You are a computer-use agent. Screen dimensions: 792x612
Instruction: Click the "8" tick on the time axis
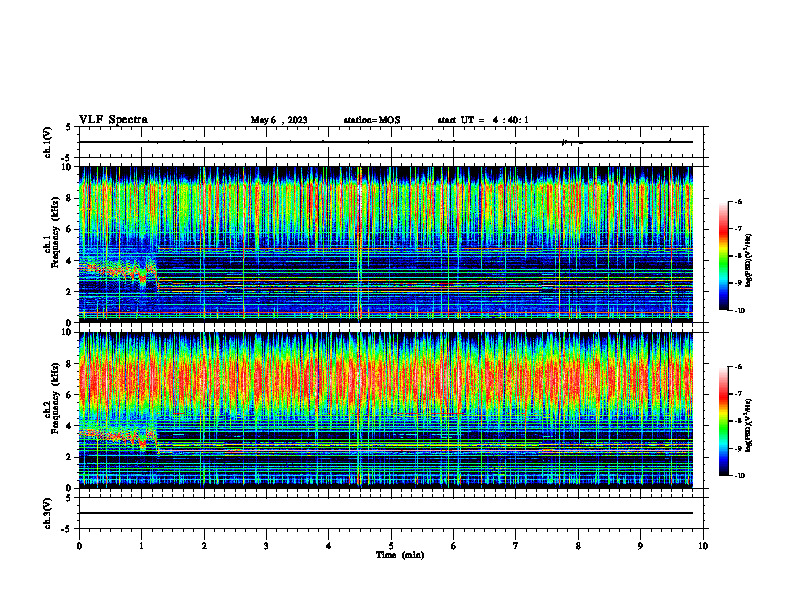(x=578, y=546)
